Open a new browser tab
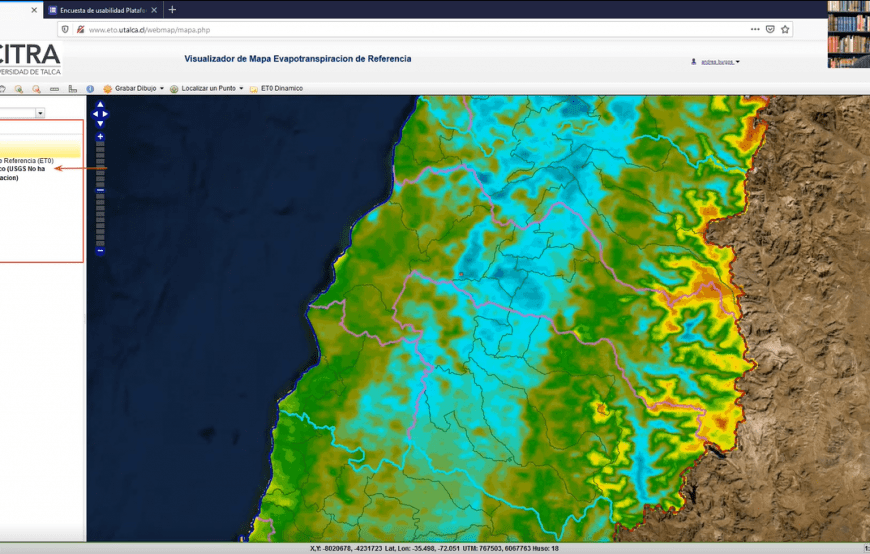870x554 pixels. 172,9
